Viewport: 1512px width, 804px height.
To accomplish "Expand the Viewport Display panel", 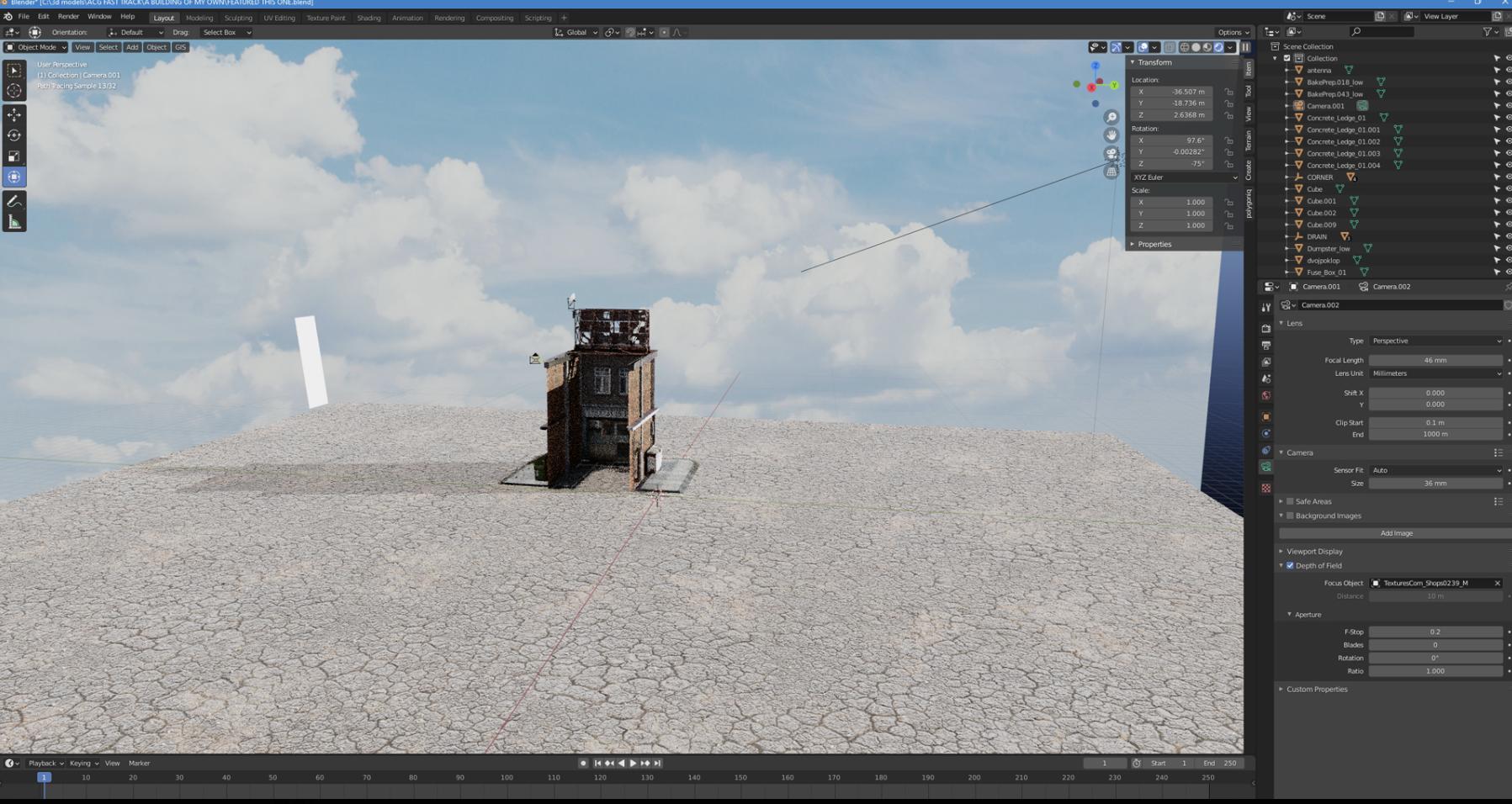I will point(1314,552).
